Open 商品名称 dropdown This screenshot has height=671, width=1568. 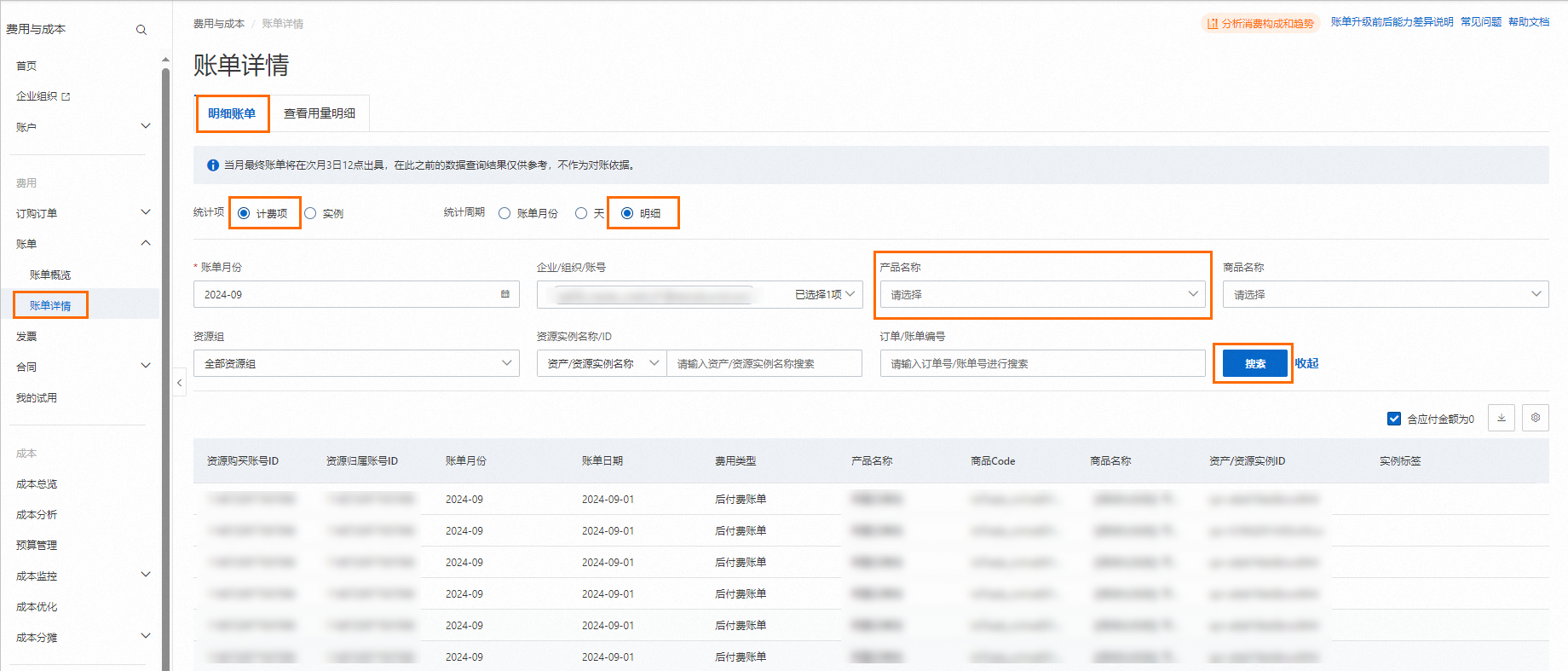tap(1386, 294)
